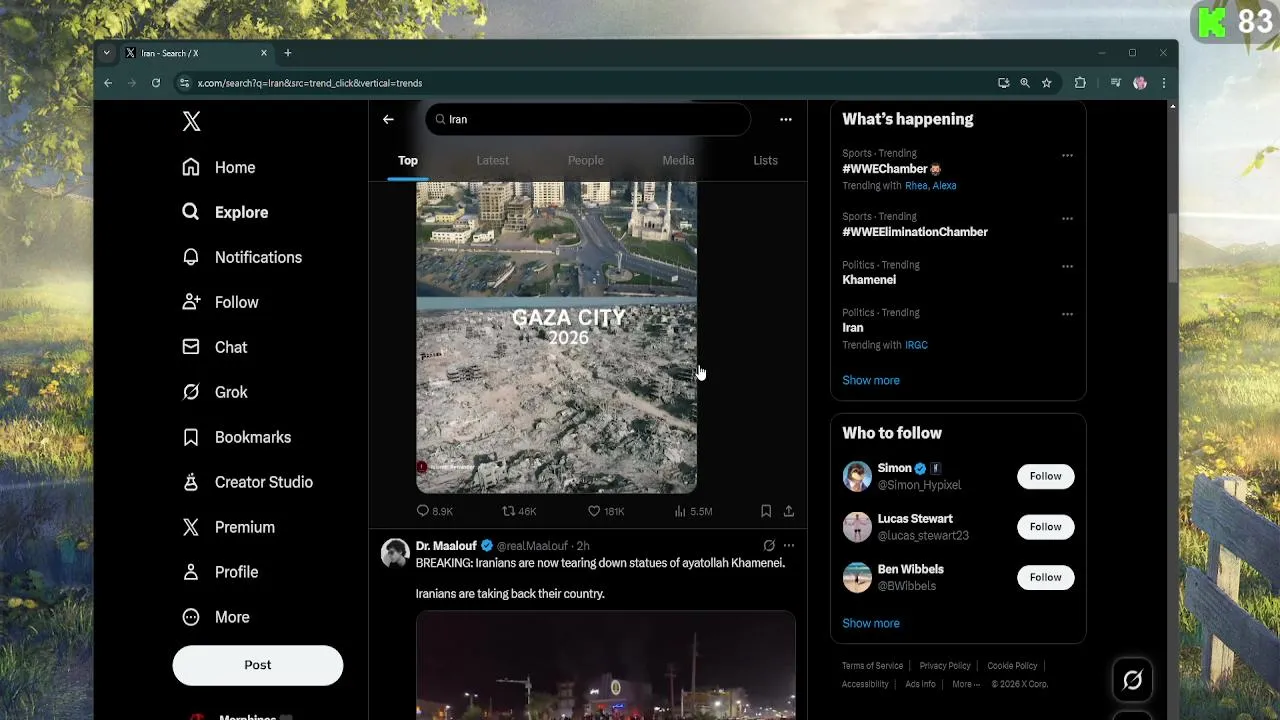Open the Chrome three-dot menu
Viewport: 1280px width, 720px height.
click(x=1163, y=83)
